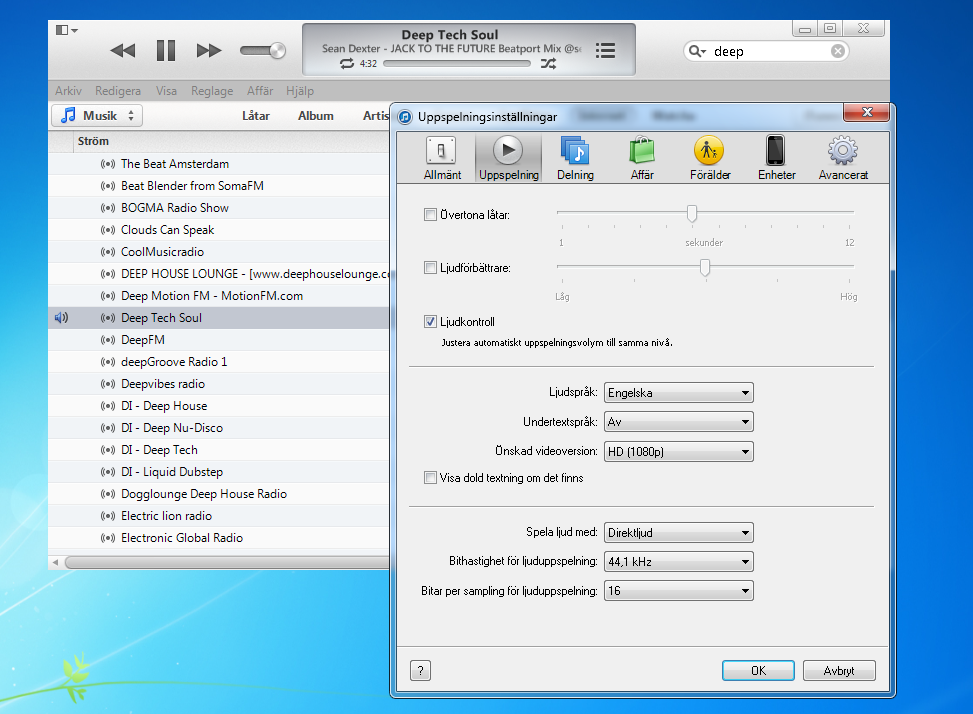
Task: Enable the Ljudförbättrare checkbox
Action: pos(430,267)
